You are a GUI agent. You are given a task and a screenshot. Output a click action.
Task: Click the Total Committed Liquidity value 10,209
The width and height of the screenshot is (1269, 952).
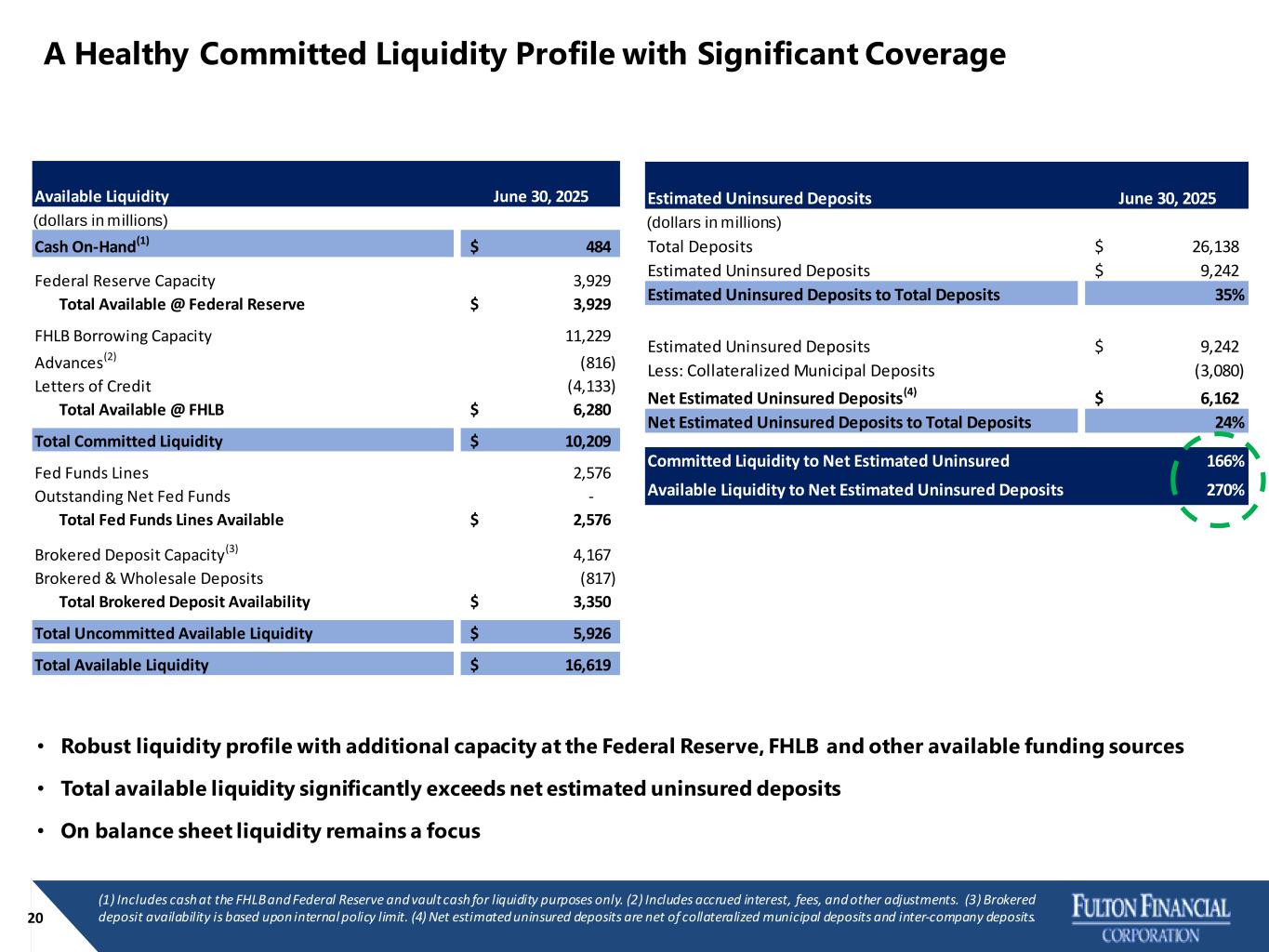point(588,441)
